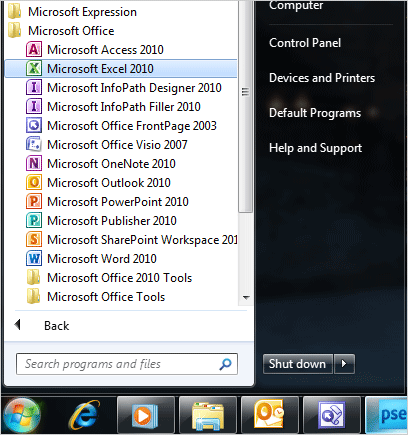408x435 pixels.
Task: Open Control Panel from the Start menu
Action: (305, 43)
